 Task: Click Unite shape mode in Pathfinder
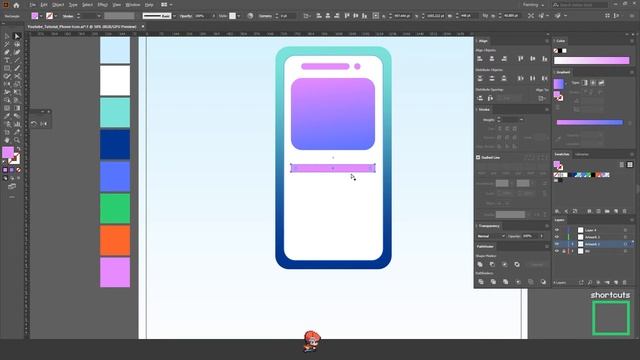(480, 264)
